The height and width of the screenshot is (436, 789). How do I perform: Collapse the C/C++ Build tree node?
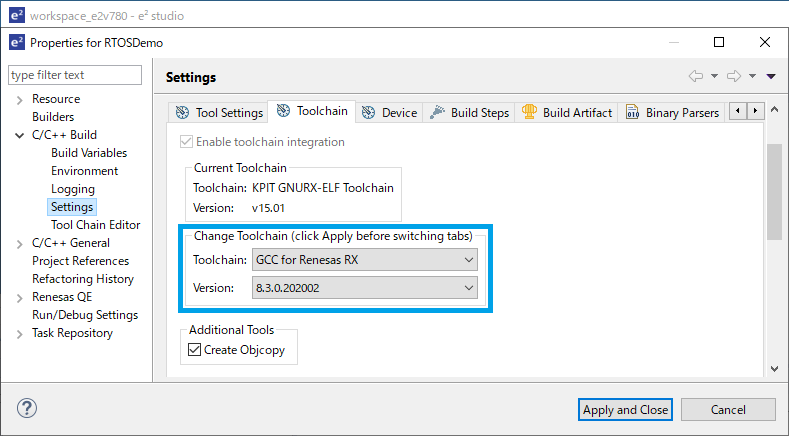pyautogui.click(x=20, y=135)
